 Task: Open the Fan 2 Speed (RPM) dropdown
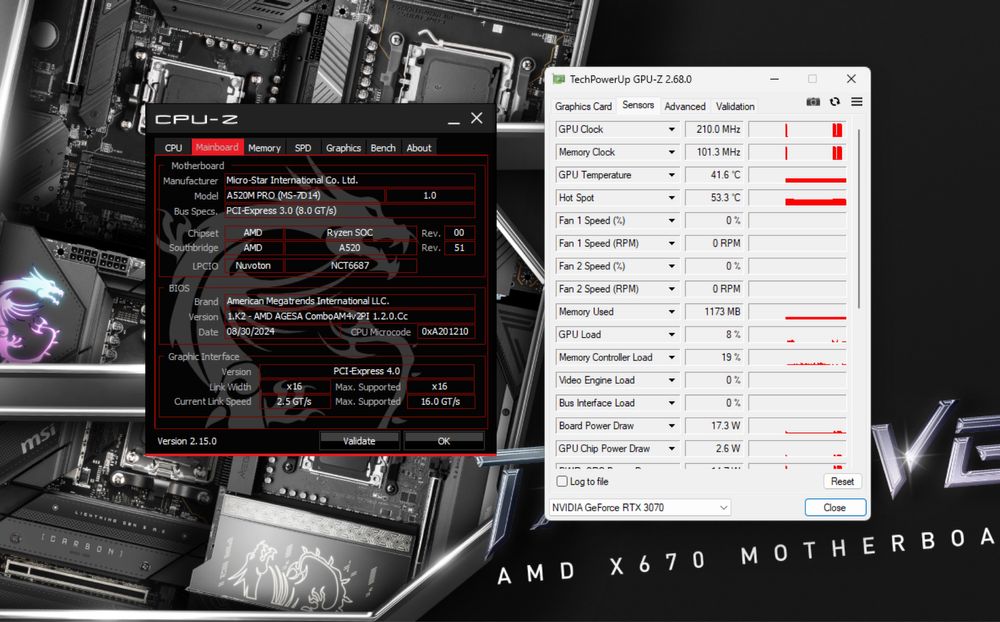point(672,289)
